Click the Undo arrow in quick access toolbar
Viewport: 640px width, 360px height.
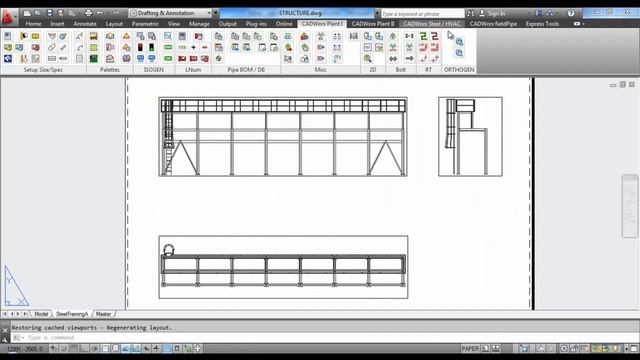pyautogui.click(x=100, y=13)
